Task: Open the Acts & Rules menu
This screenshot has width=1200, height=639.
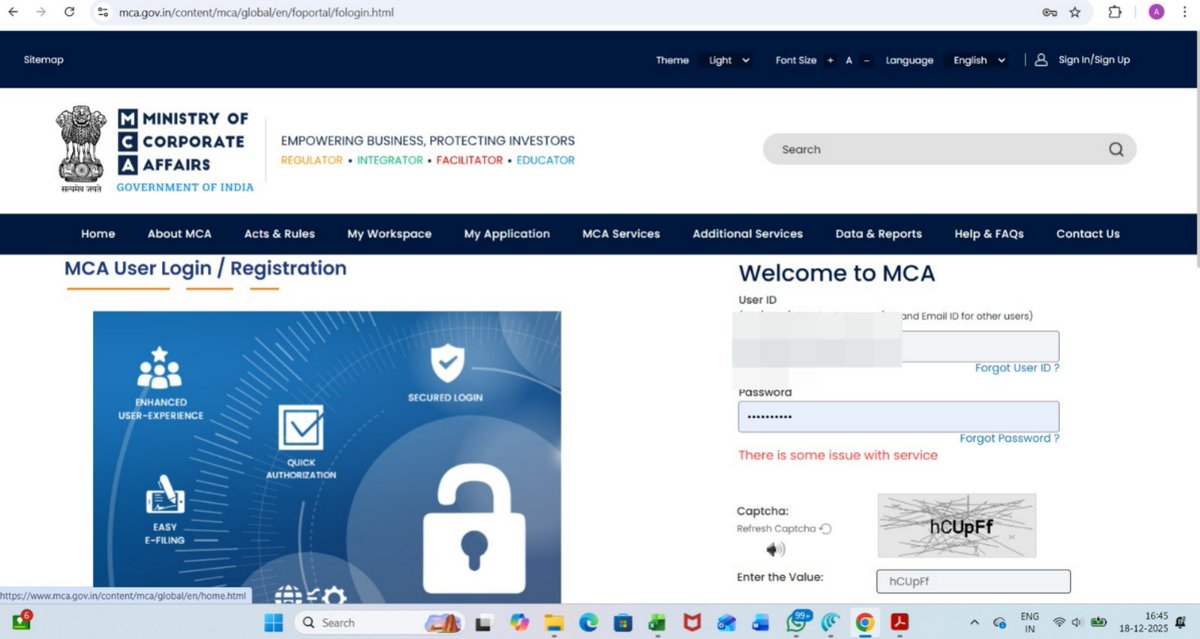Action: [279, 234]
